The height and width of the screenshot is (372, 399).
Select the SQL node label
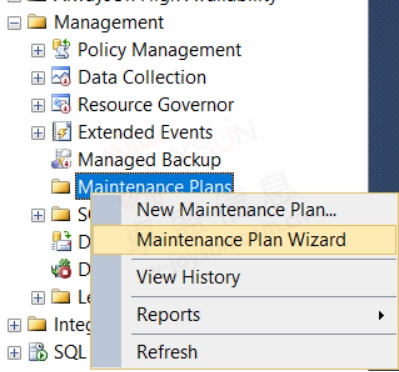70,352
